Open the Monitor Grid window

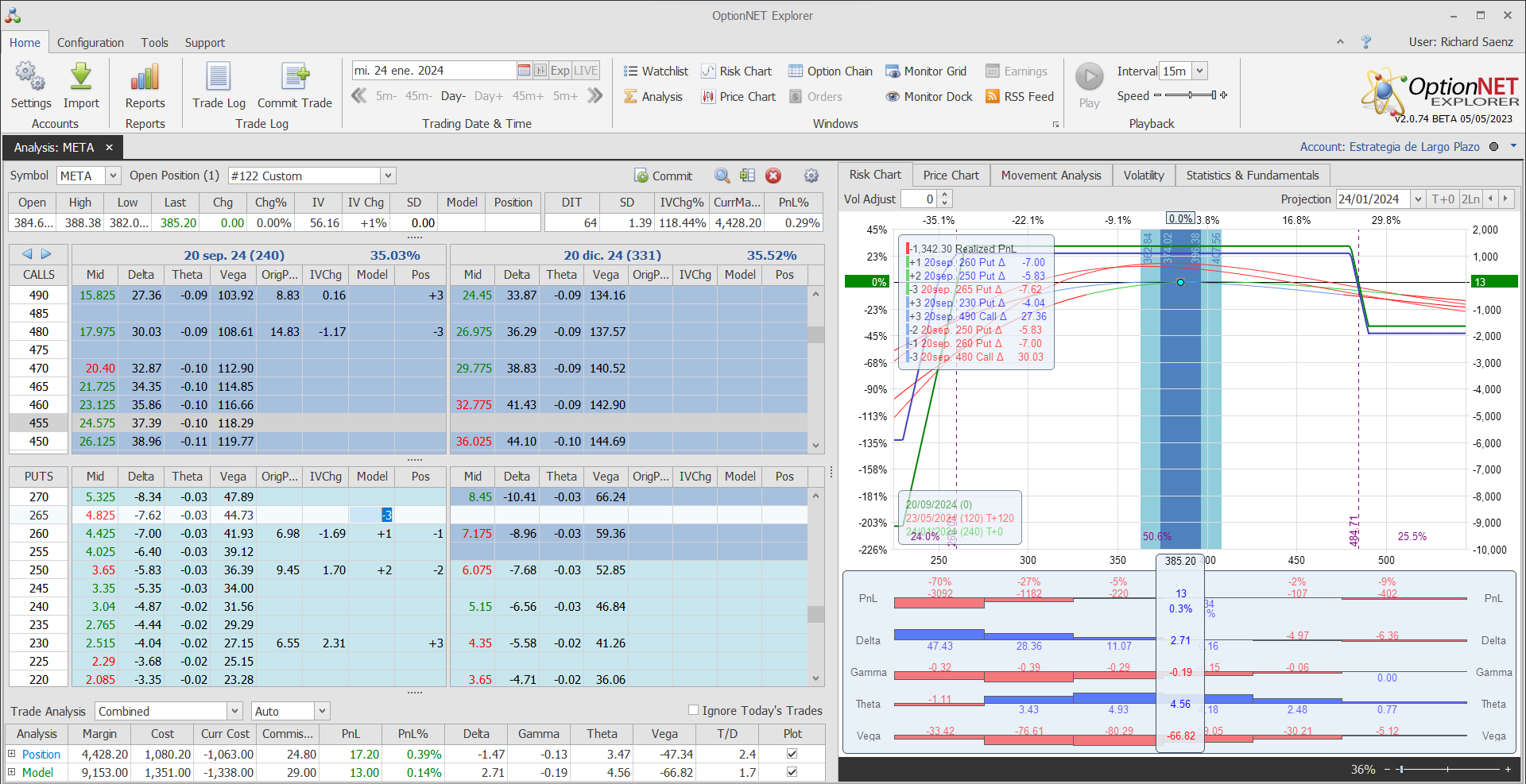[926, 71]
